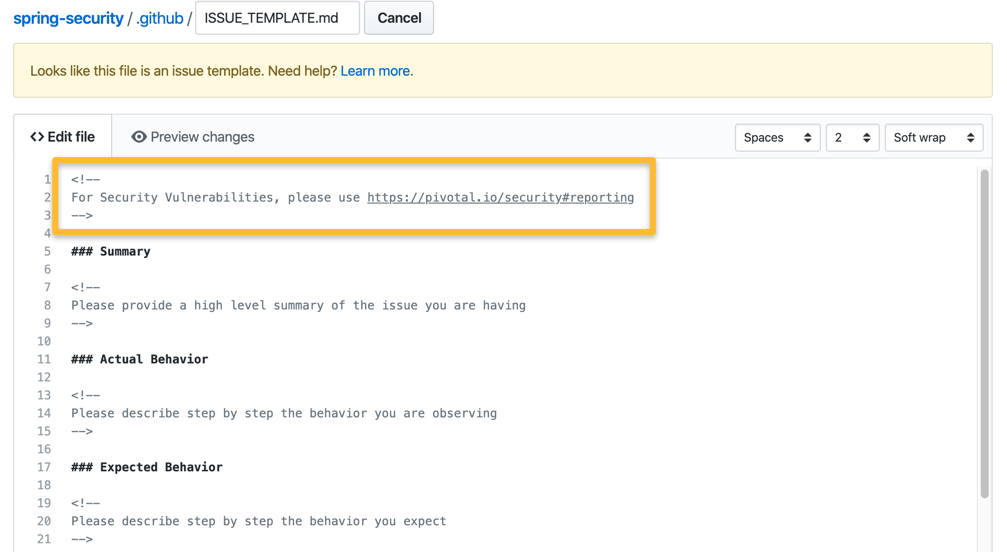Click the code brackets icon beside Edit file
Viewport: 1007px width, 552px height.
37,137
